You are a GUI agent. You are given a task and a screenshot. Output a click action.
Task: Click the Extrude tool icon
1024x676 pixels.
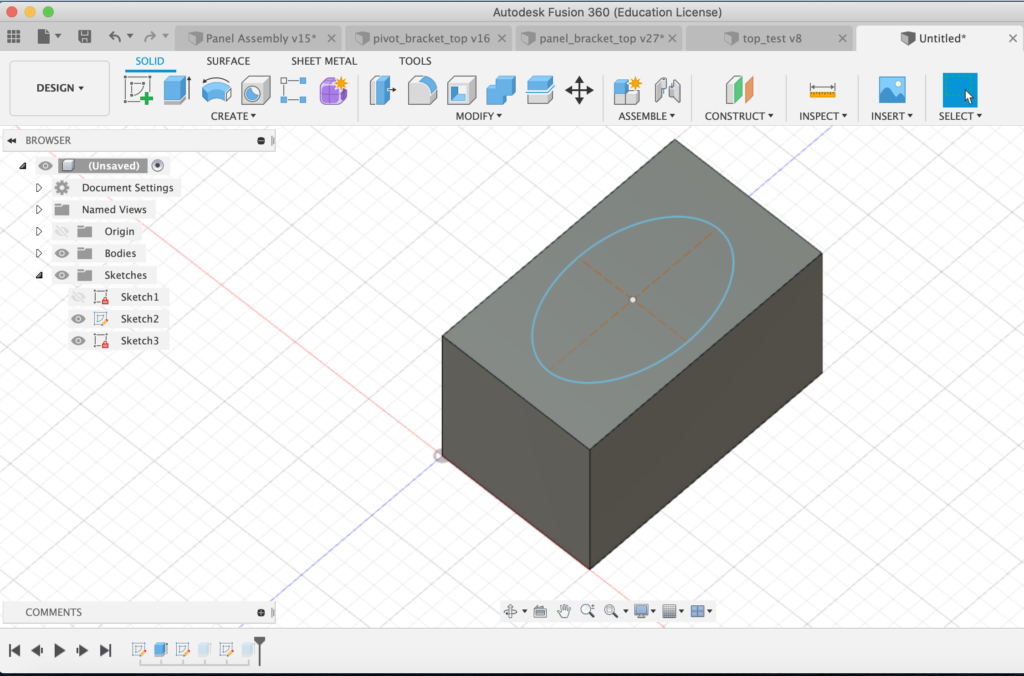(177, 91)
